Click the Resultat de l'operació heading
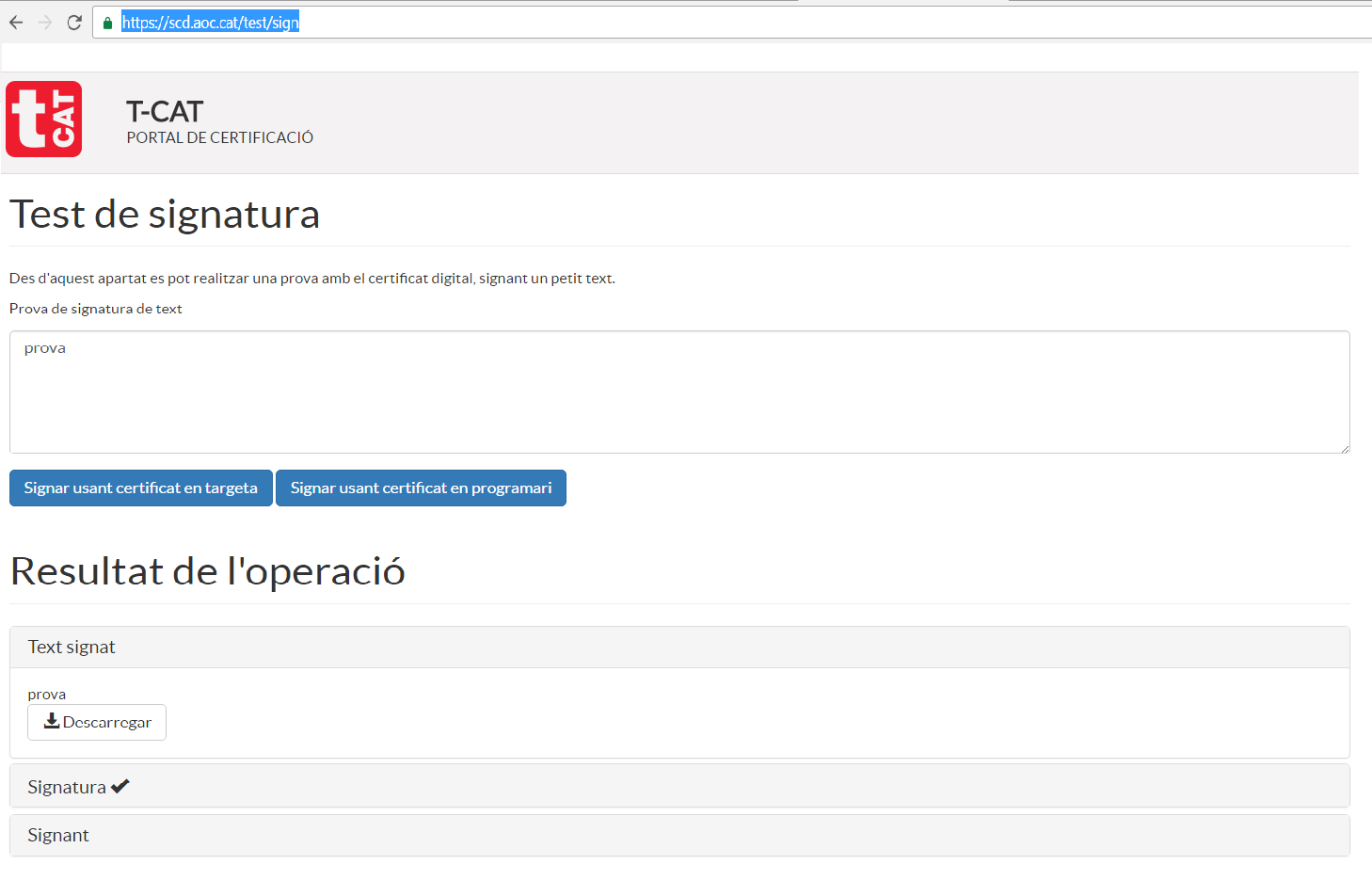Image resolution: width=1372 pixels, height=896 pixels. click(207, 571)
